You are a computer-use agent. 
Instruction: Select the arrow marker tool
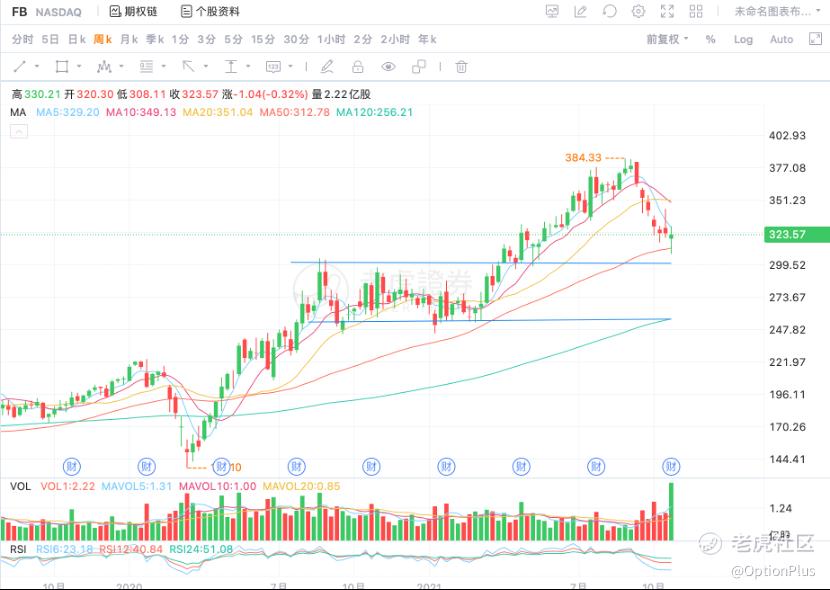tap(188, 67)
